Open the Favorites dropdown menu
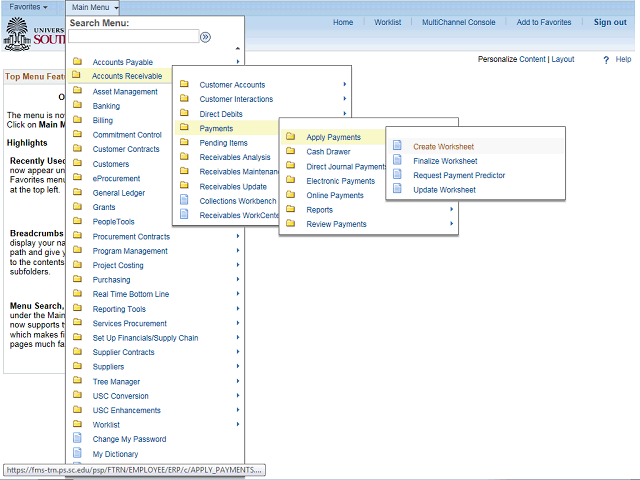Viewport: 640px width, 480px height. click(x=30, y=7)
